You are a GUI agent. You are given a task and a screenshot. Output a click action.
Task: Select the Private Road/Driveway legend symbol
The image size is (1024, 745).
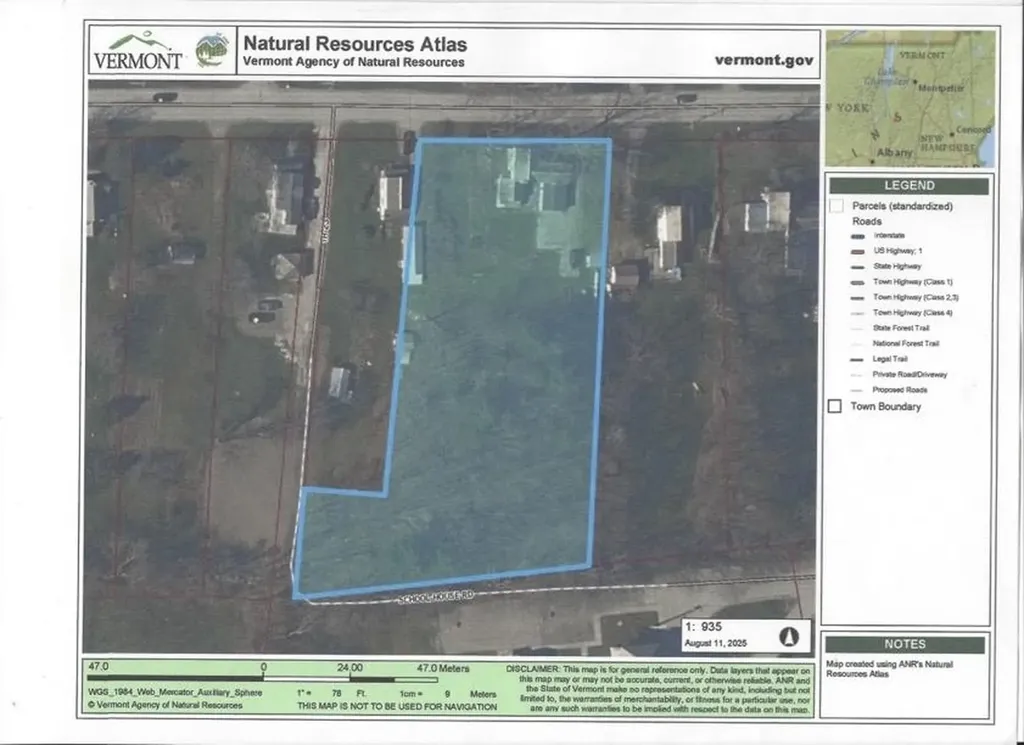click(855, 374)
